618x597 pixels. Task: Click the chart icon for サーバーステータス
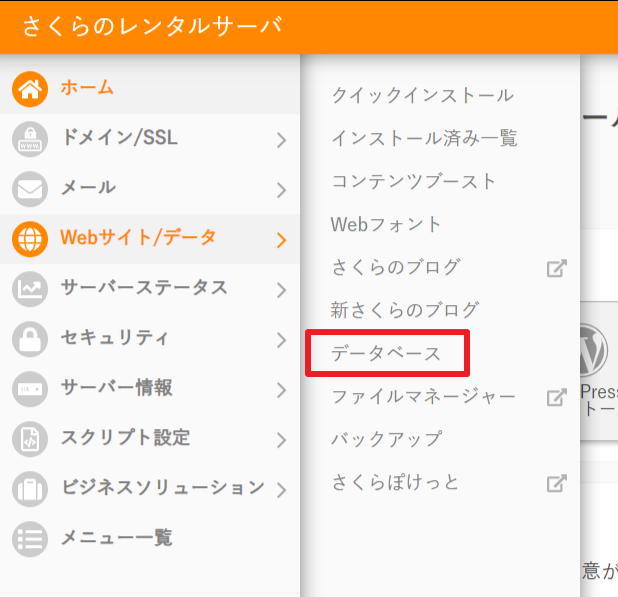[x=30, y=289]
